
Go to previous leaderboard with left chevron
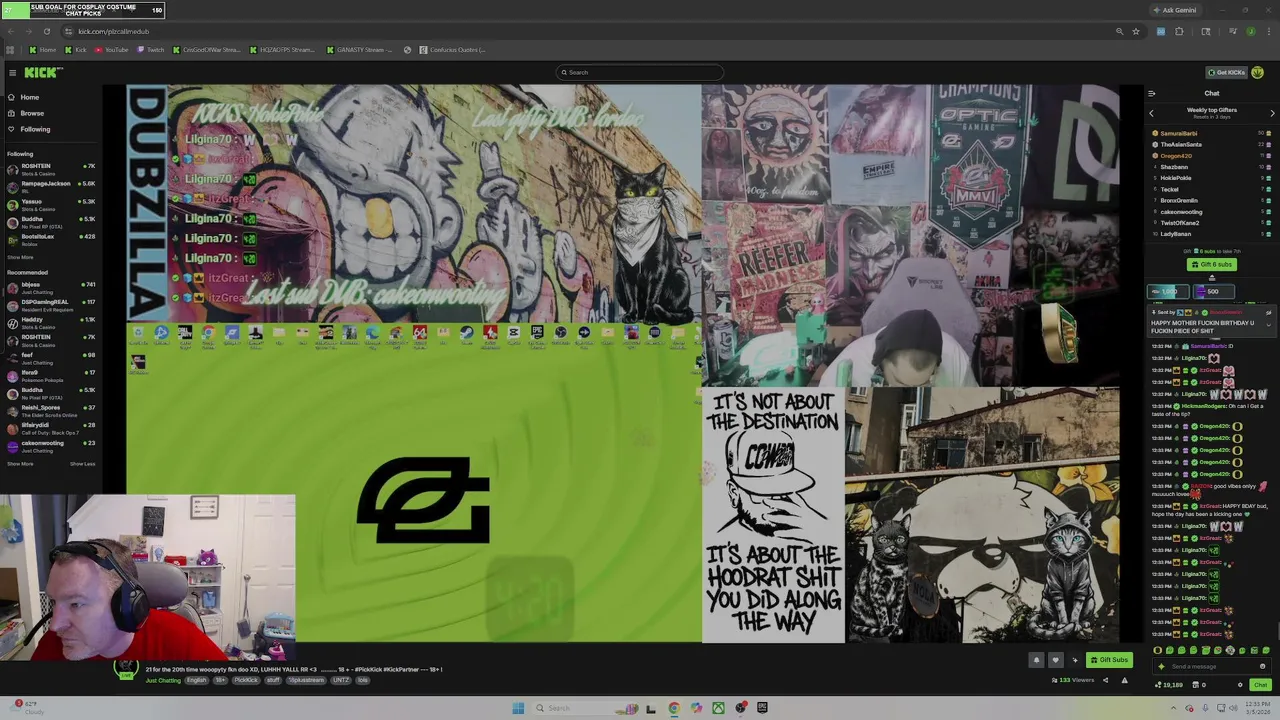pyautogui.click(x=1151, y=113)
